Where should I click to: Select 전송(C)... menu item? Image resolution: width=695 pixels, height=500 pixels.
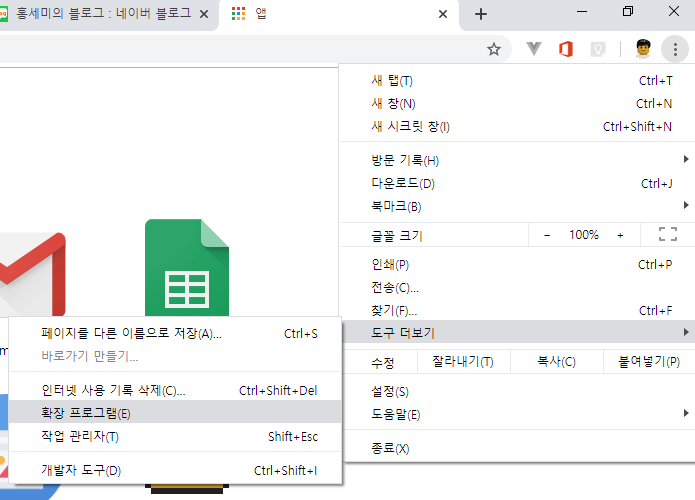[517, 288]
